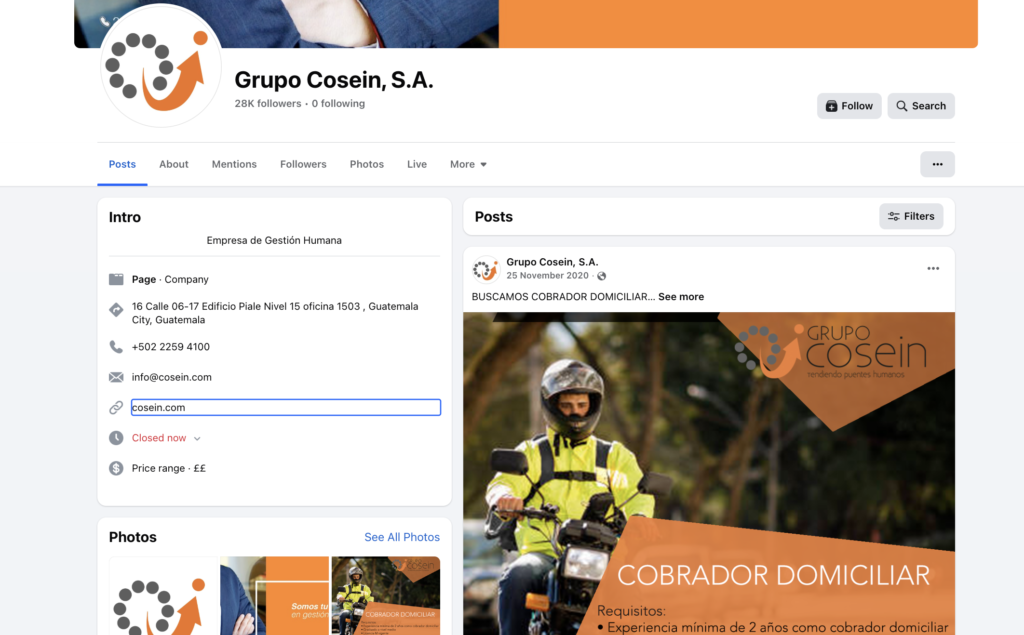The width and height of the screenshot is (1024, 635).
Task: Click the Follow button
Action: (x=849, y=105)
